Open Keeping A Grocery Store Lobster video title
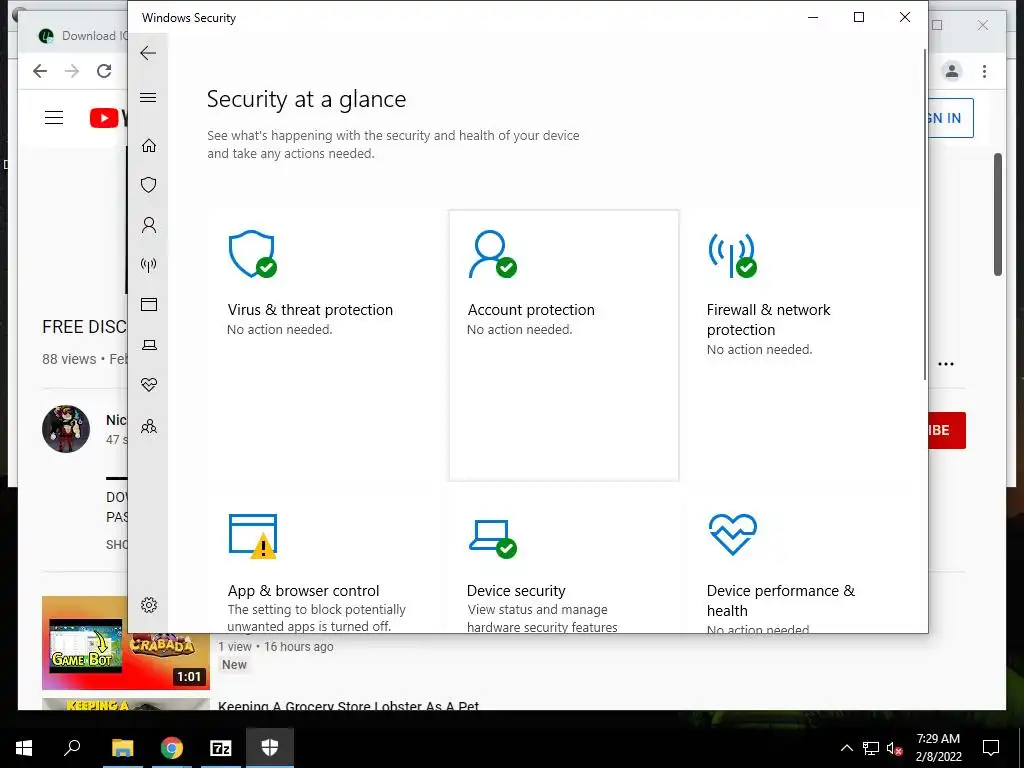Screen dimensions: 1024x768 click(x=348, y=706)
